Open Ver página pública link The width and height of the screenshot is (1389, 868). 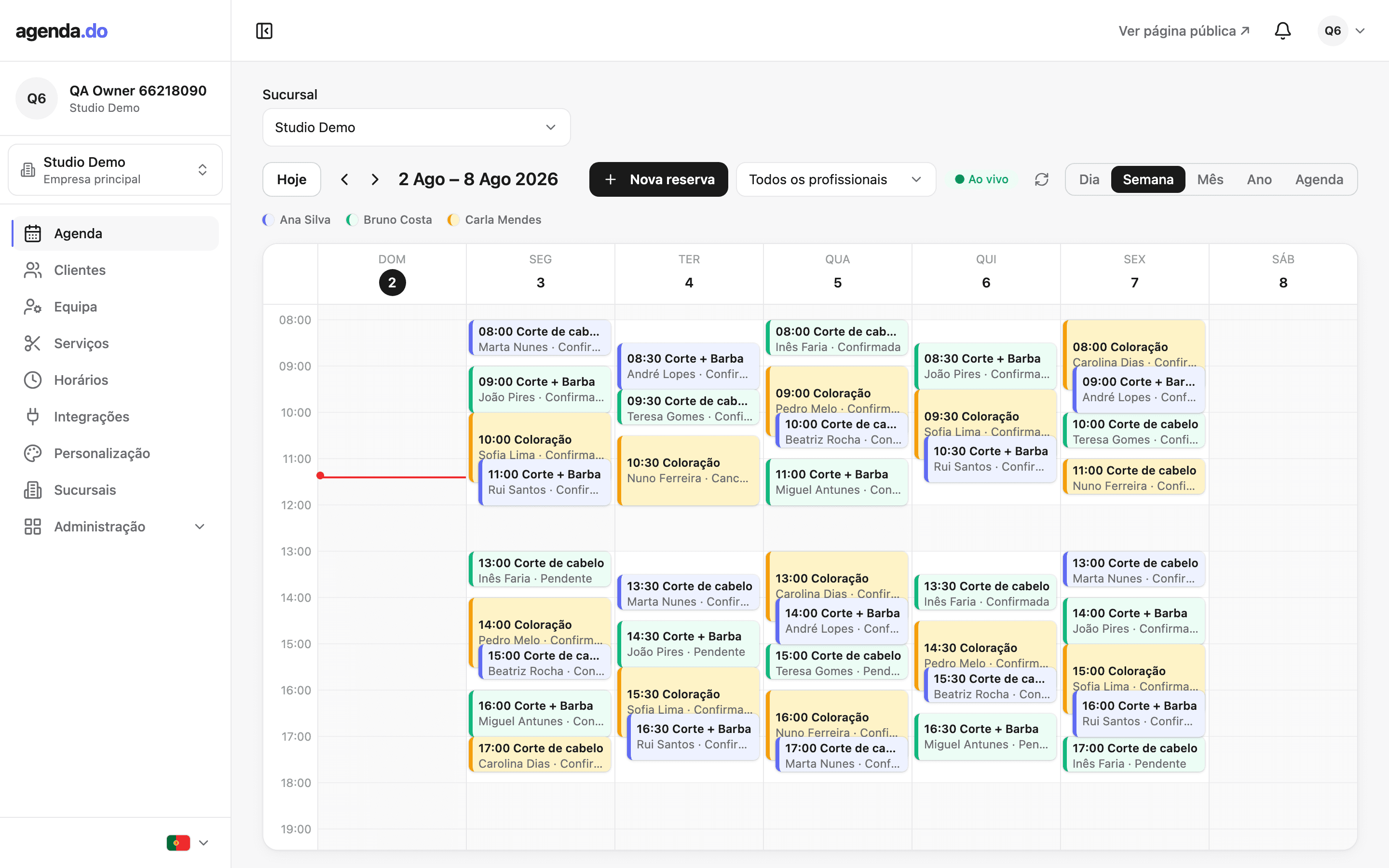[x=1184, y=31]
